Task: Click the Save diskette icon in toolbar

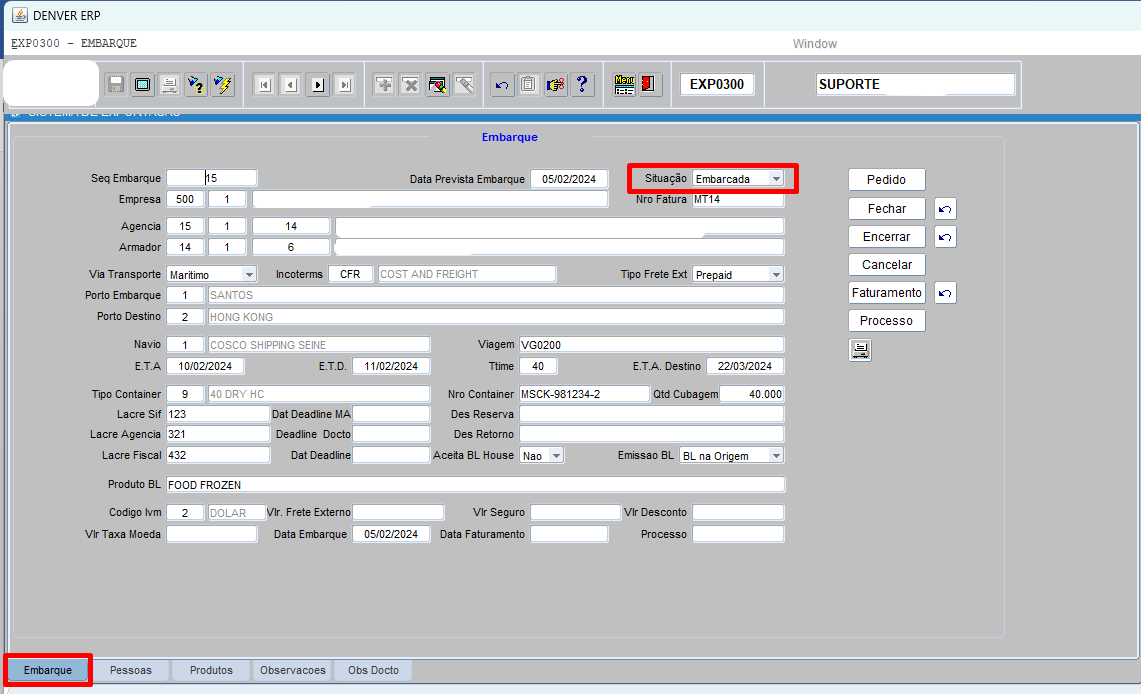Action: [x=116, y=85]
